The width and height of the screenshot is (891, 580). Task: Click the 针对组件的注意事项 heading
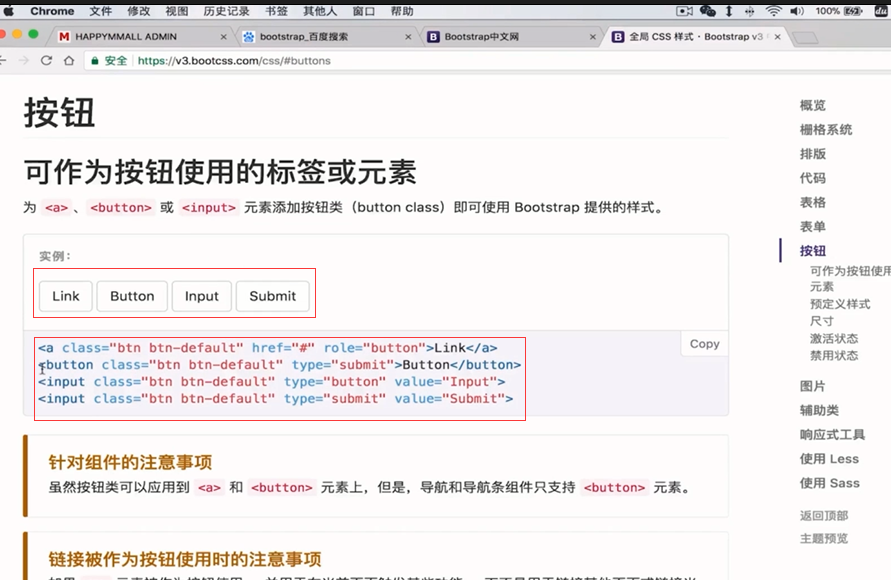coord(130,462)
